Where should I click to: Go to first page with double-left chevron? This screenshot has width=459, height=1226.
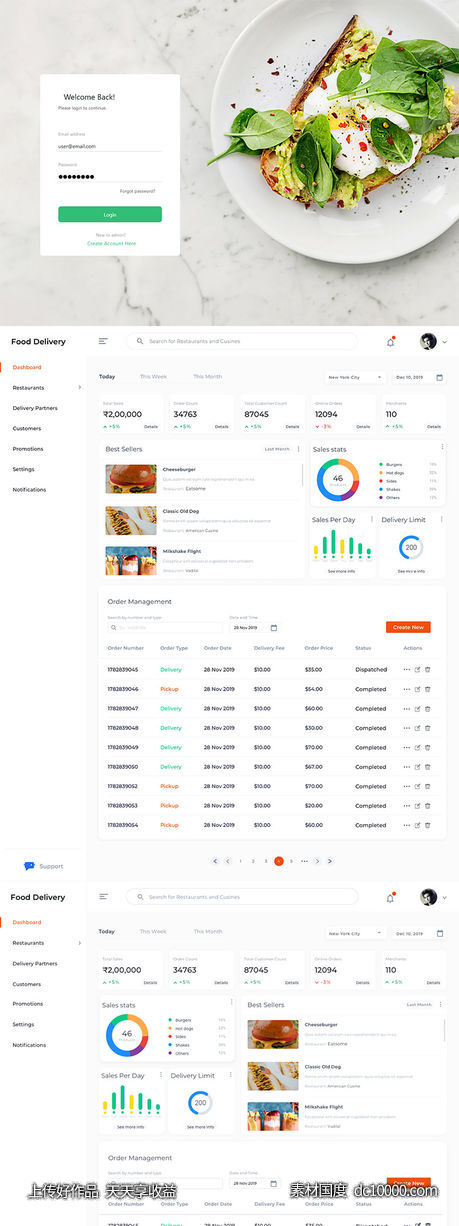(x=215, y=861)
